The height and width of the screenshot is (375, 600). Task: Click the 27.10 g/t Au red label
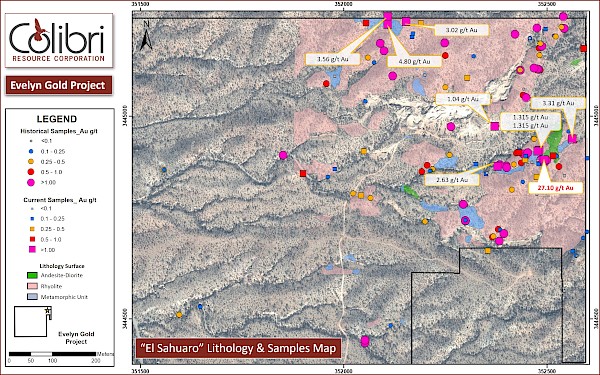pyautogui.click(x=555, y=188)
